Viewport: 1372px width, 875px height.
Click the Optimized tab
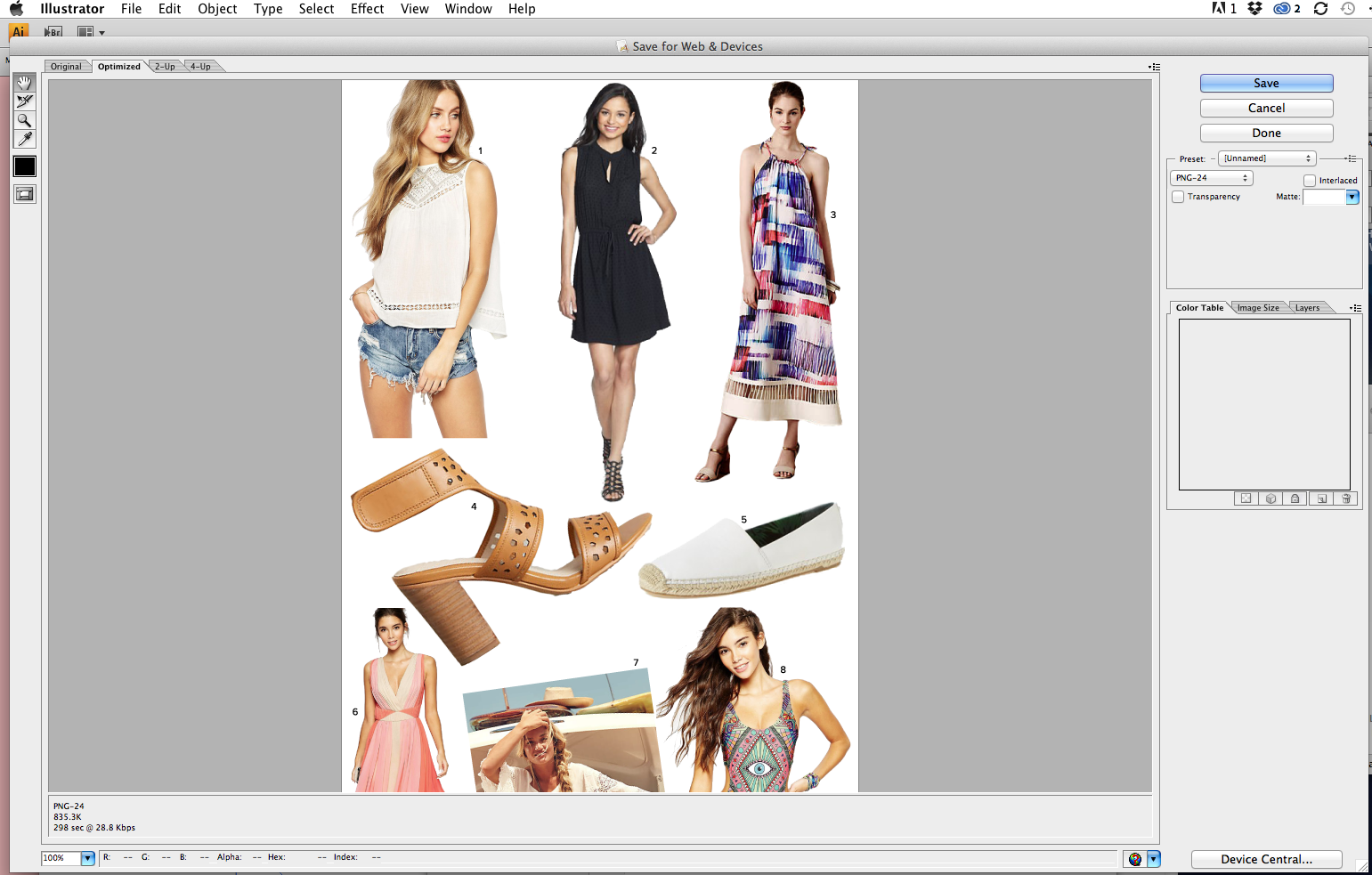click(x=119, y=67)
